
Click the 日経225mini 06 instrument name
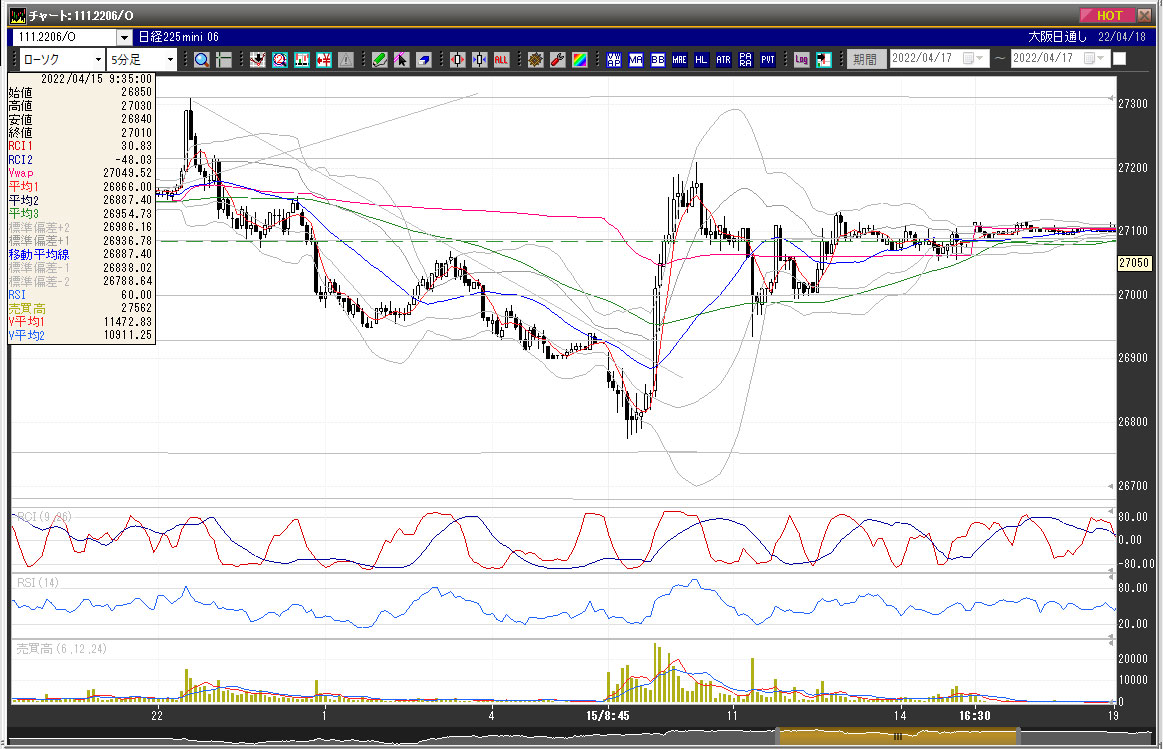pos(179,37)
